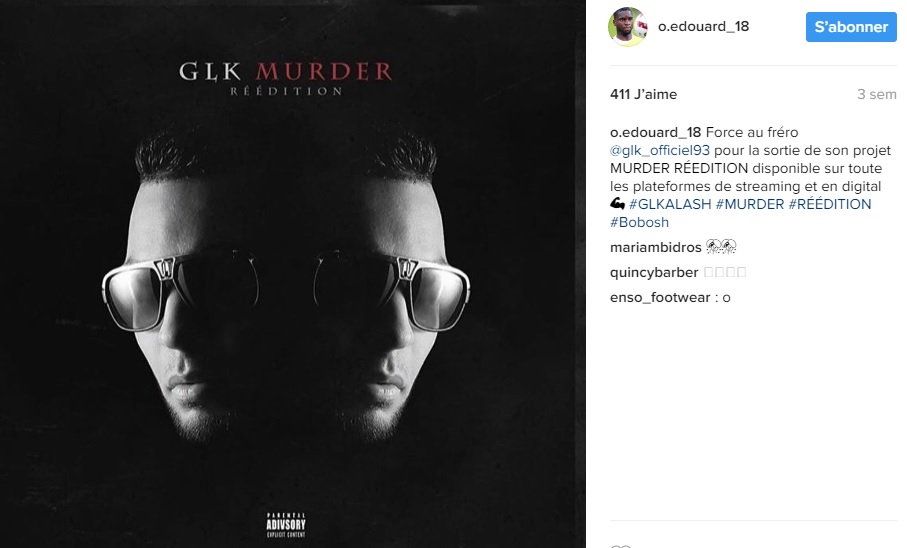Visit commenter enso_footwear profile
The width and height of the screenshot is (907, 548).
[x=660, y=297]
